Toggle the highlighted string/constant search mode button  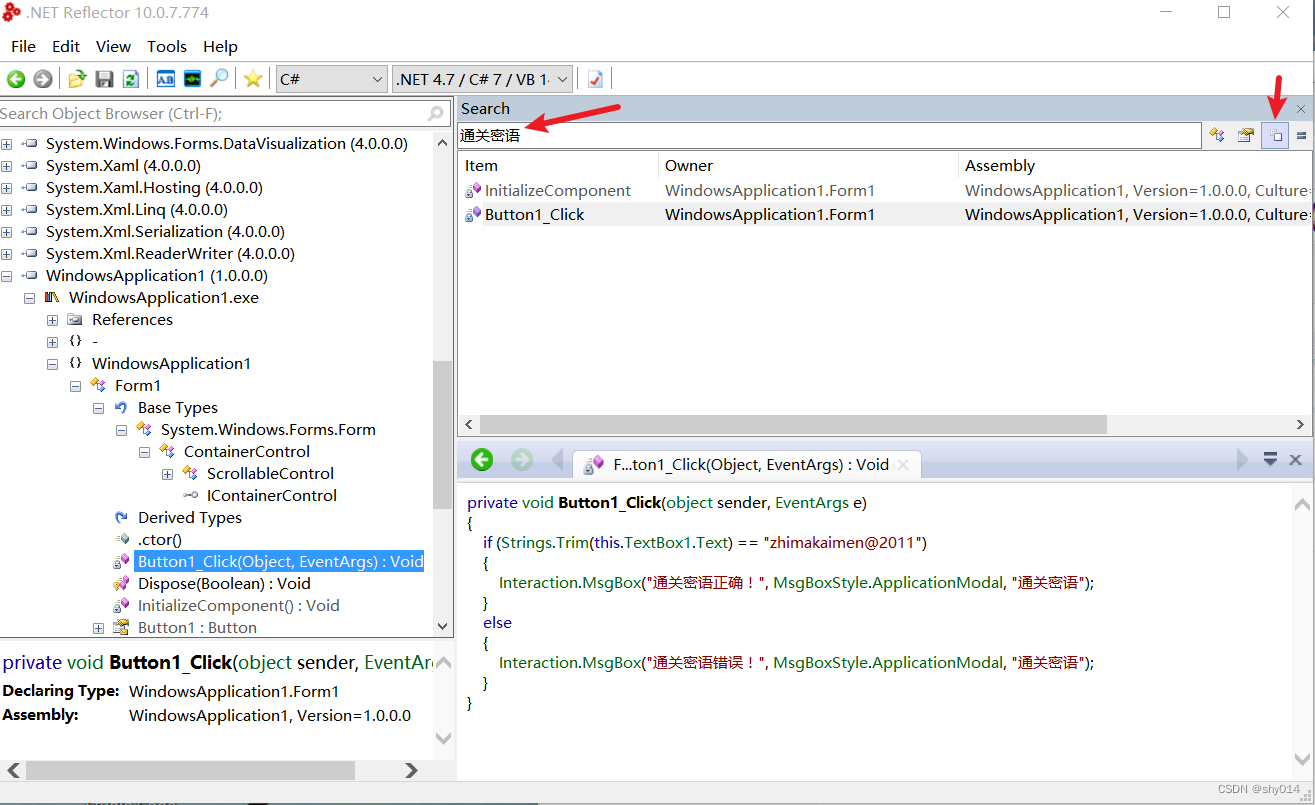click(x=1275, y=135)
